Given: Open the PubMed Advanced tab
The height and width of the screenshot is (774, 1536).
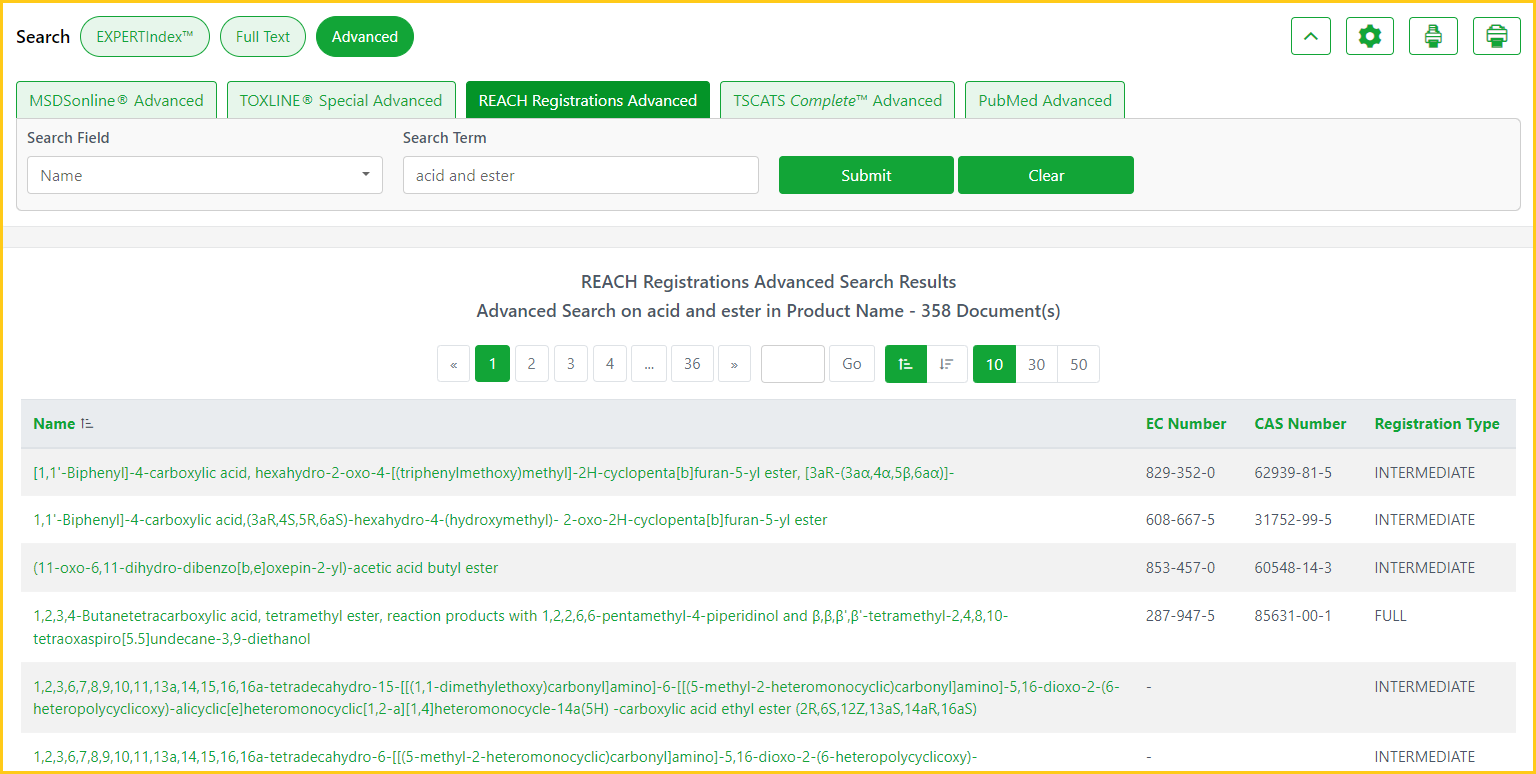Looking at the screenshot, I should (x=1044, y=100).
